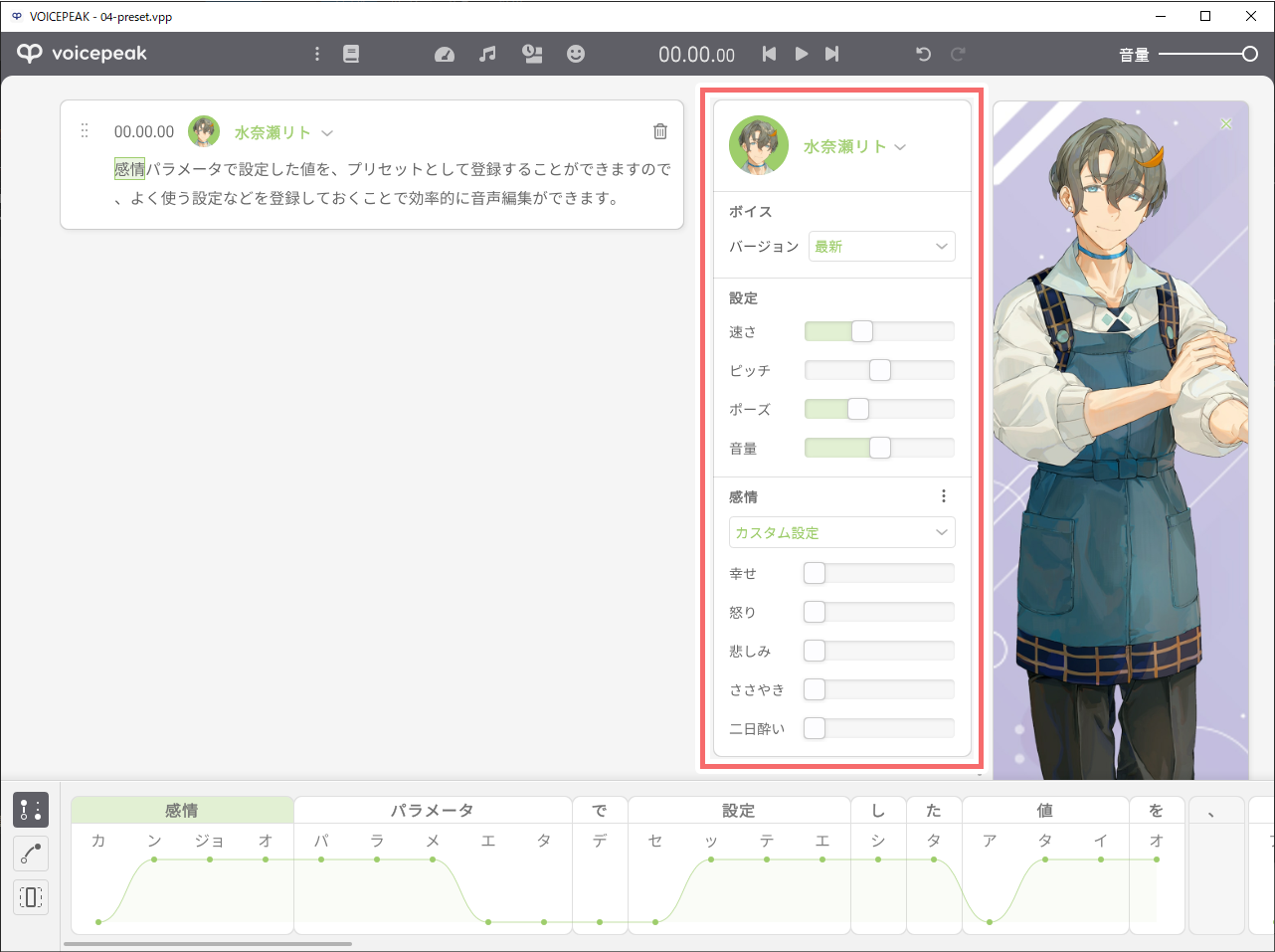Adjust the 怒り emotion slider
Viewport: 1275px width, 952px height.
click(x=879, y=612)
